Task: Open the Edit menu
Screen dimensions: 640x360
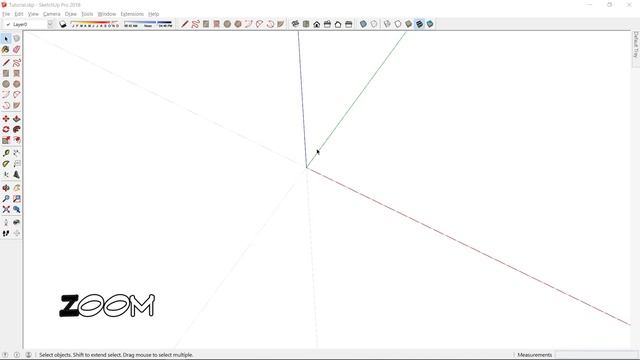Action: click(19, 14)
